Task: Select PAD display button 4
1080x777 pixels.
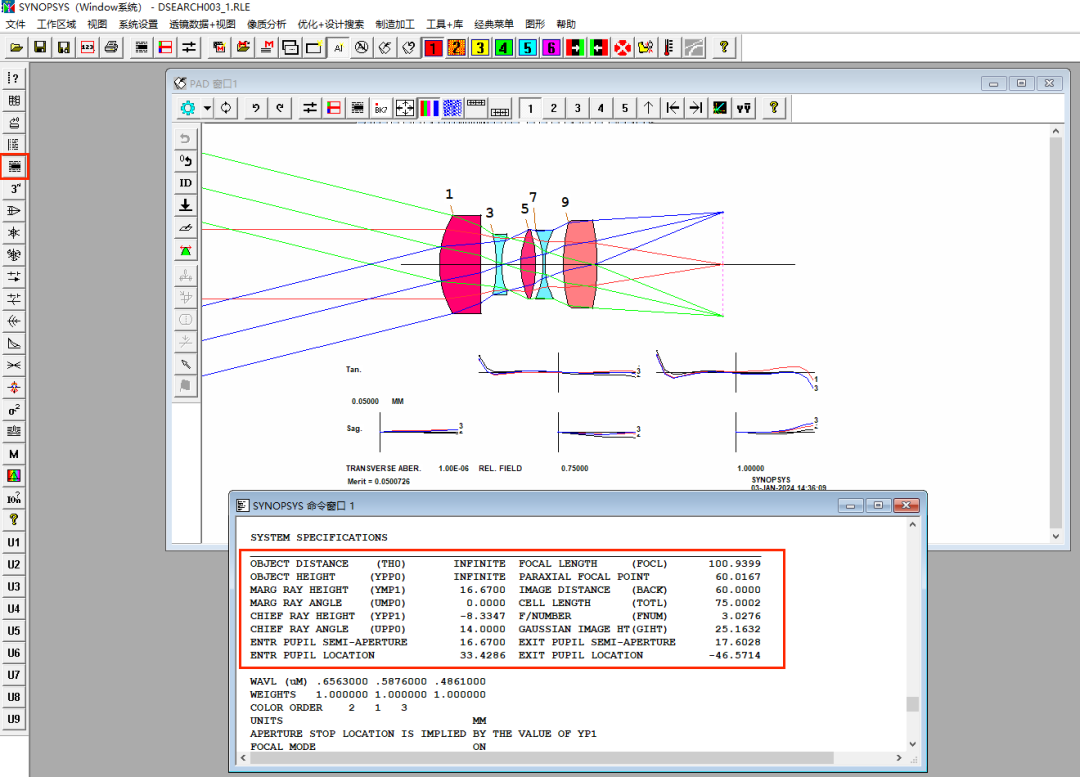Action: point(601,108)
